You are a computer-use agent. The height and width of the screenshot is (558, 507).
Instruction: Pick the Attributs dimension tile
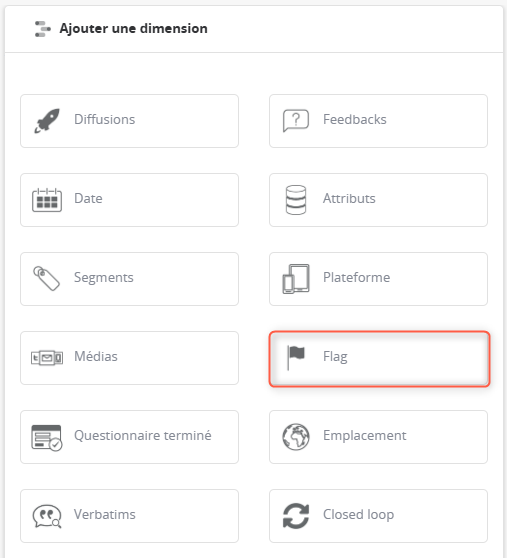[x=378, y=200]
